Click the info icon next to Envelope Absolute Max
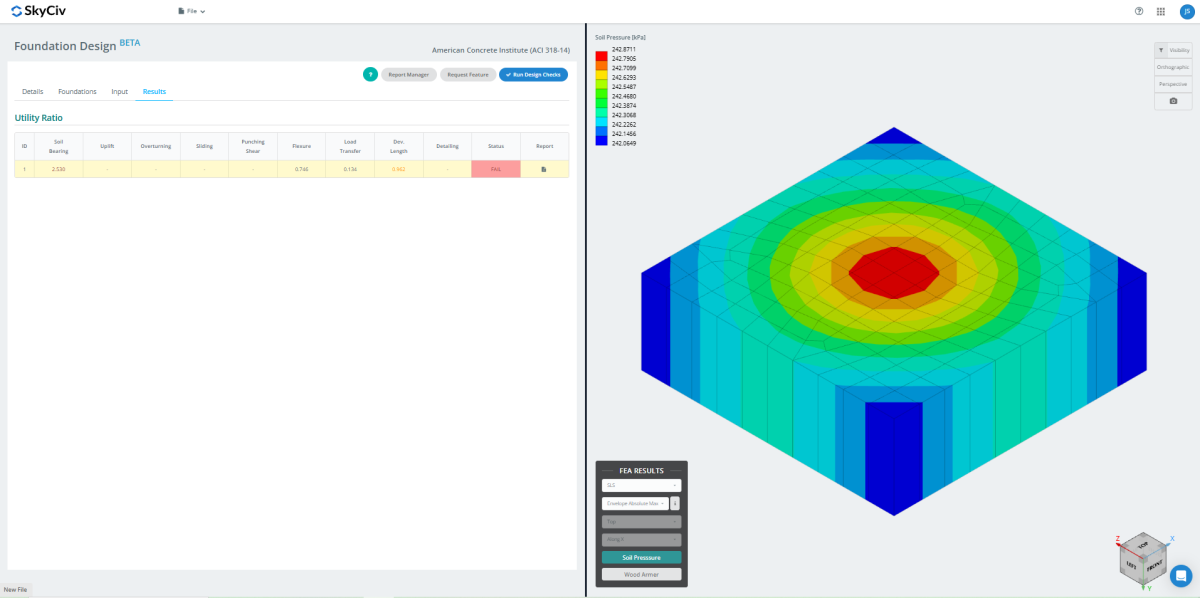Viewport: 1200px width, 598px height. [675, 504]
